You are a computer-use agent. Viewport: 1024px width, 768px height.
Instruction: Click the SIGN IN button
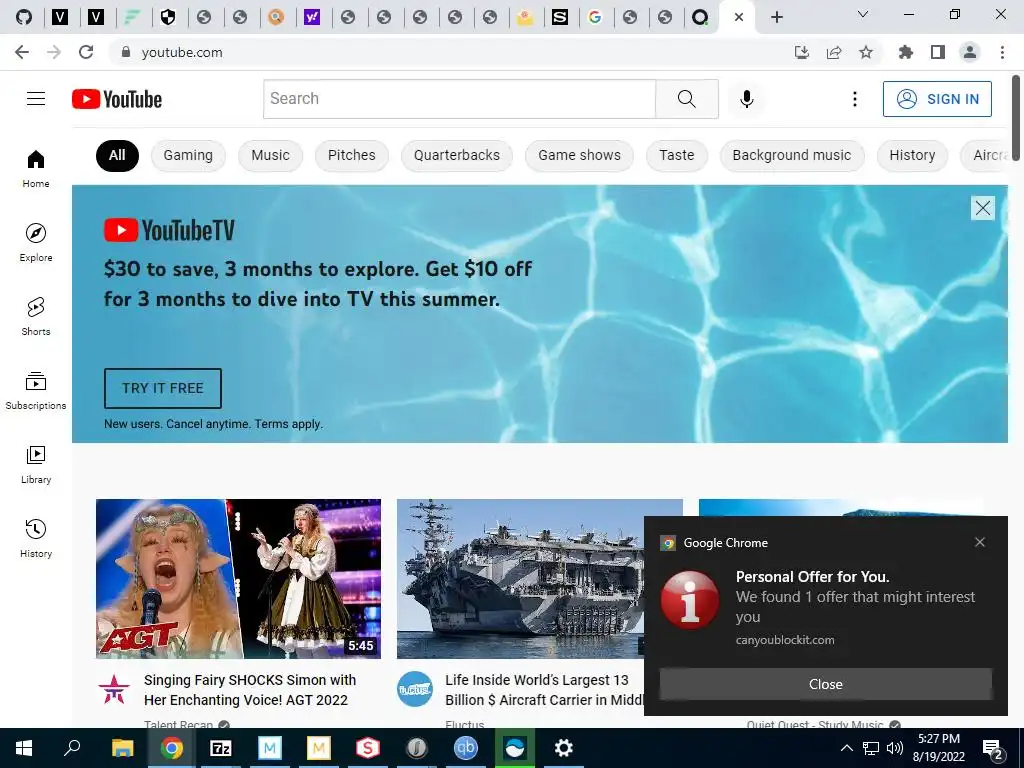click(x=937, y=99)
